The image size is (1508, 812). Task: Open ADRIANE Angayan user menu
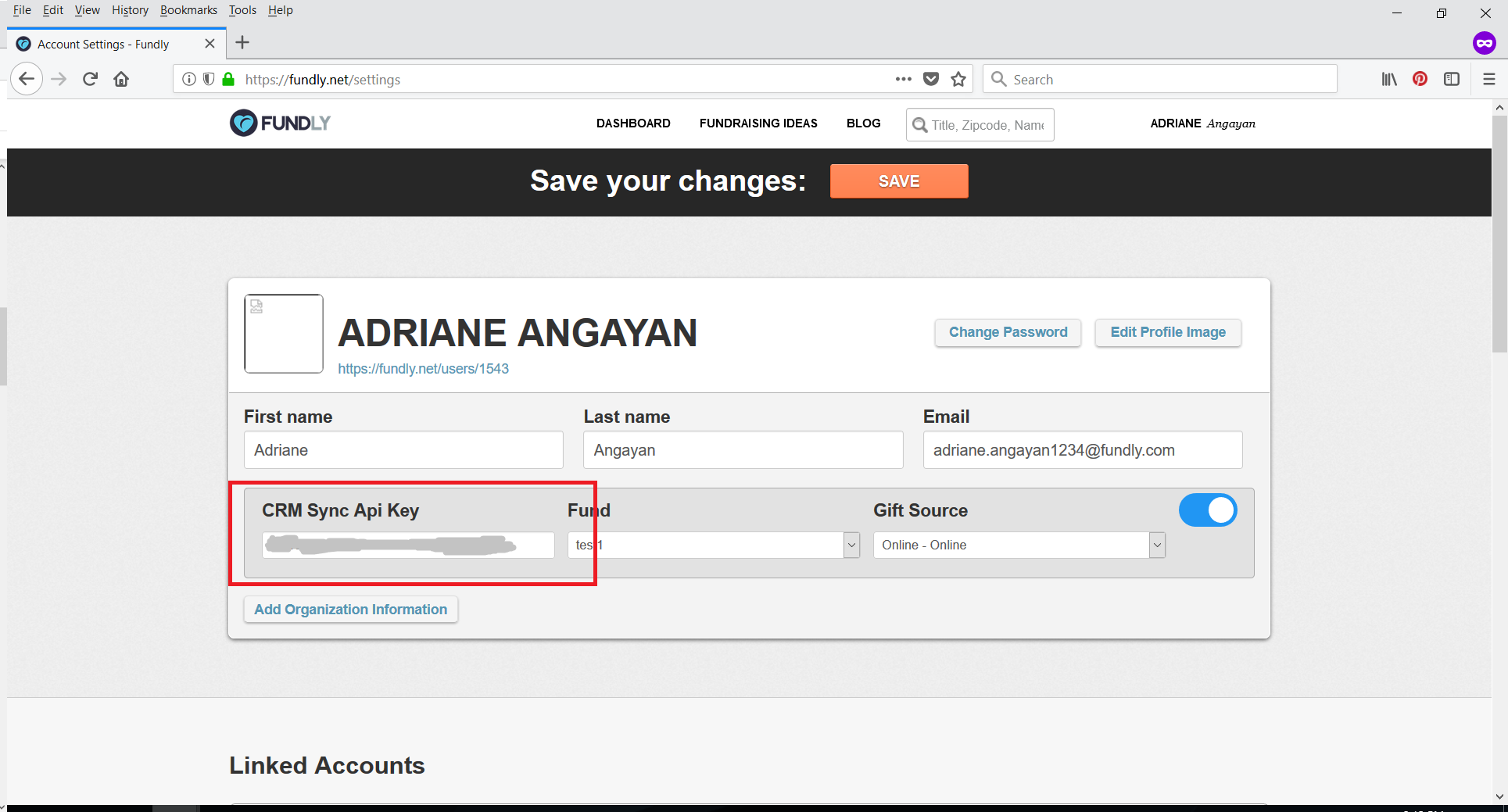[1202, 123]
